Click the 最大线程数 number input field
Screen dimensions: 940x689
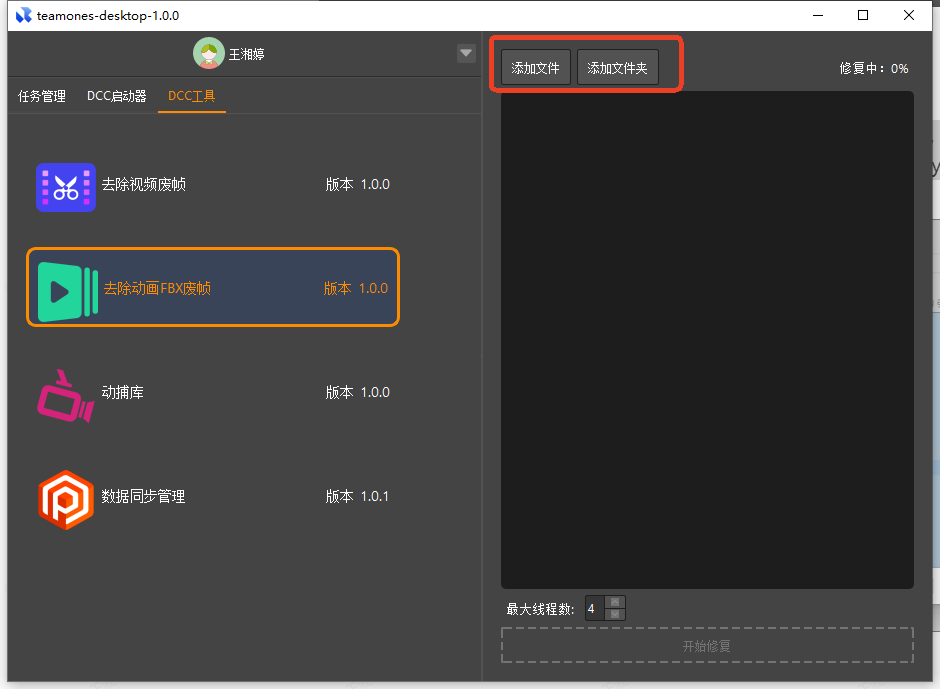[594, 608]
